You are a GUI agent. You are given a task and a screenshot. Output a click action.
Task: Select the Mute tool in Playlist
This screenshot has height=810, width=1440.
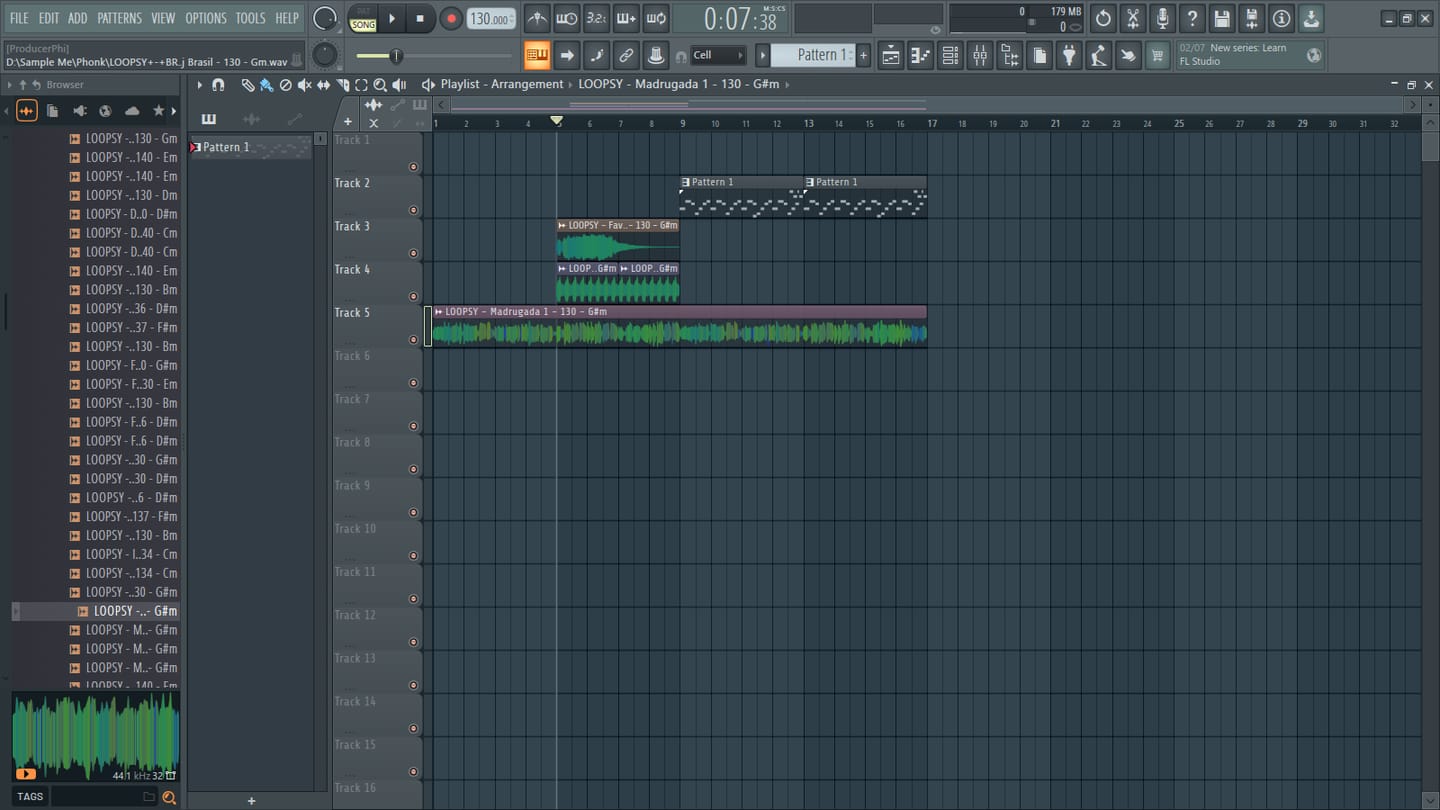tap(304, 85)
